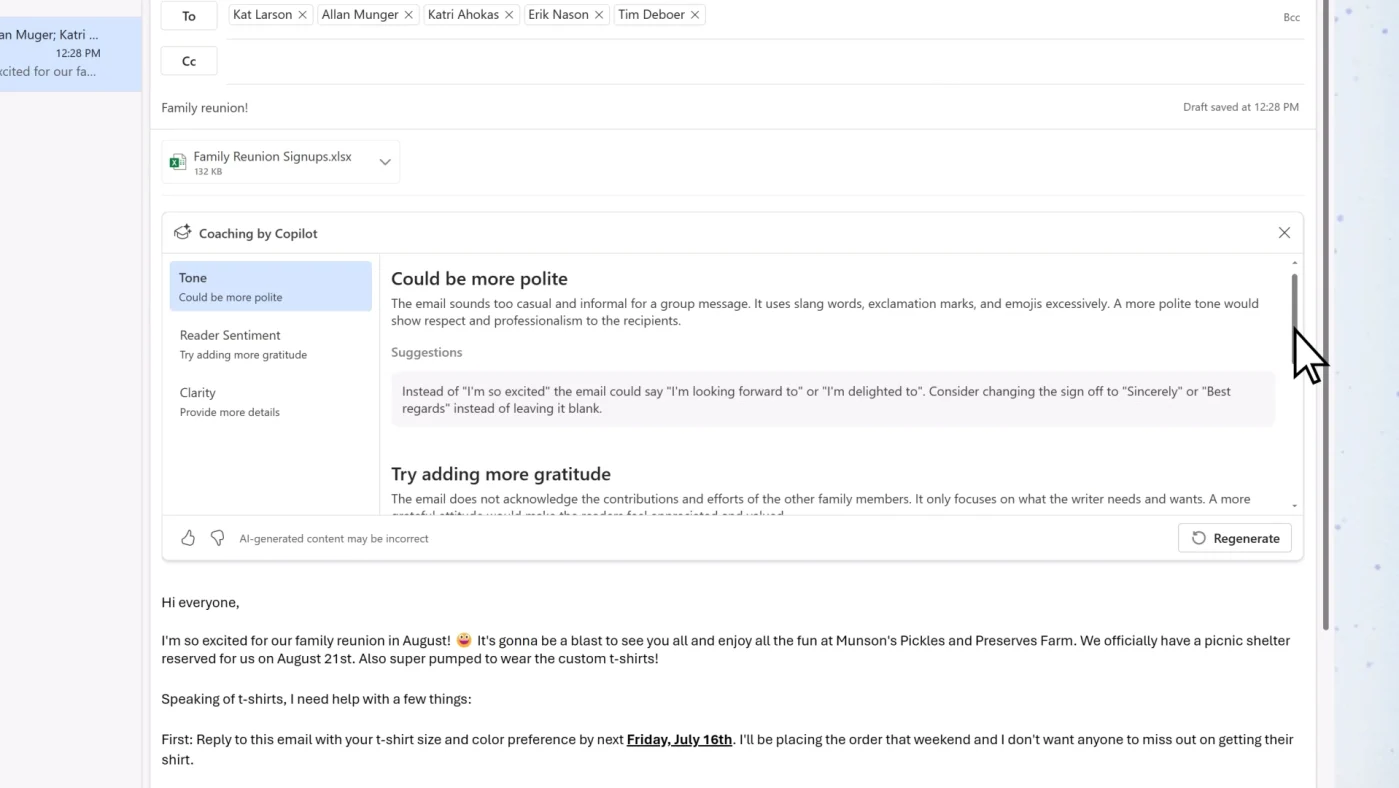This screenshot has width=1399, height=788.
Task: Click the thumbs up feedback icon
Action: tap(188, 538)
